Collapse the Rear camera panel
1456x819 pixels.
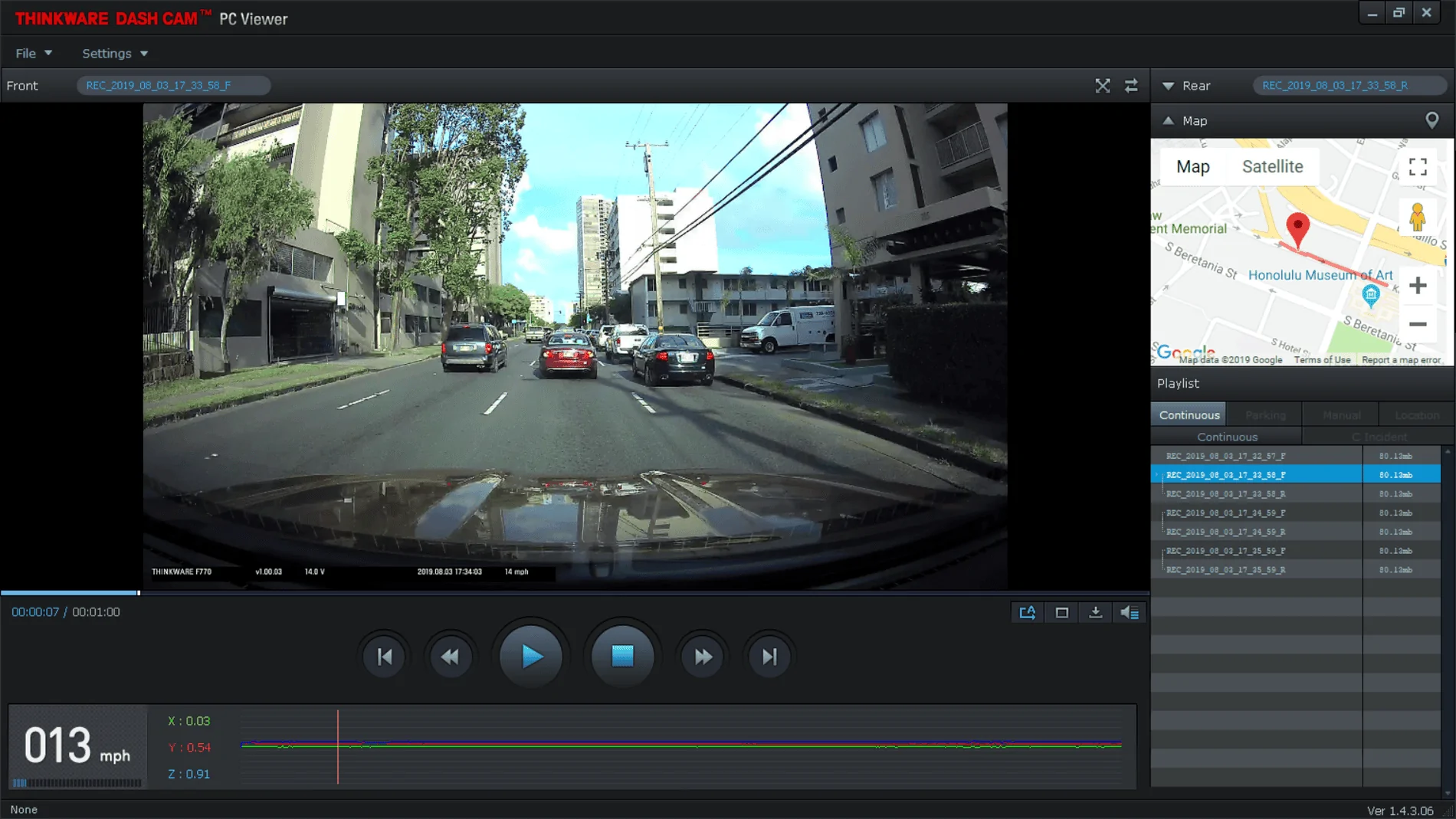(x=1168, y=86)
